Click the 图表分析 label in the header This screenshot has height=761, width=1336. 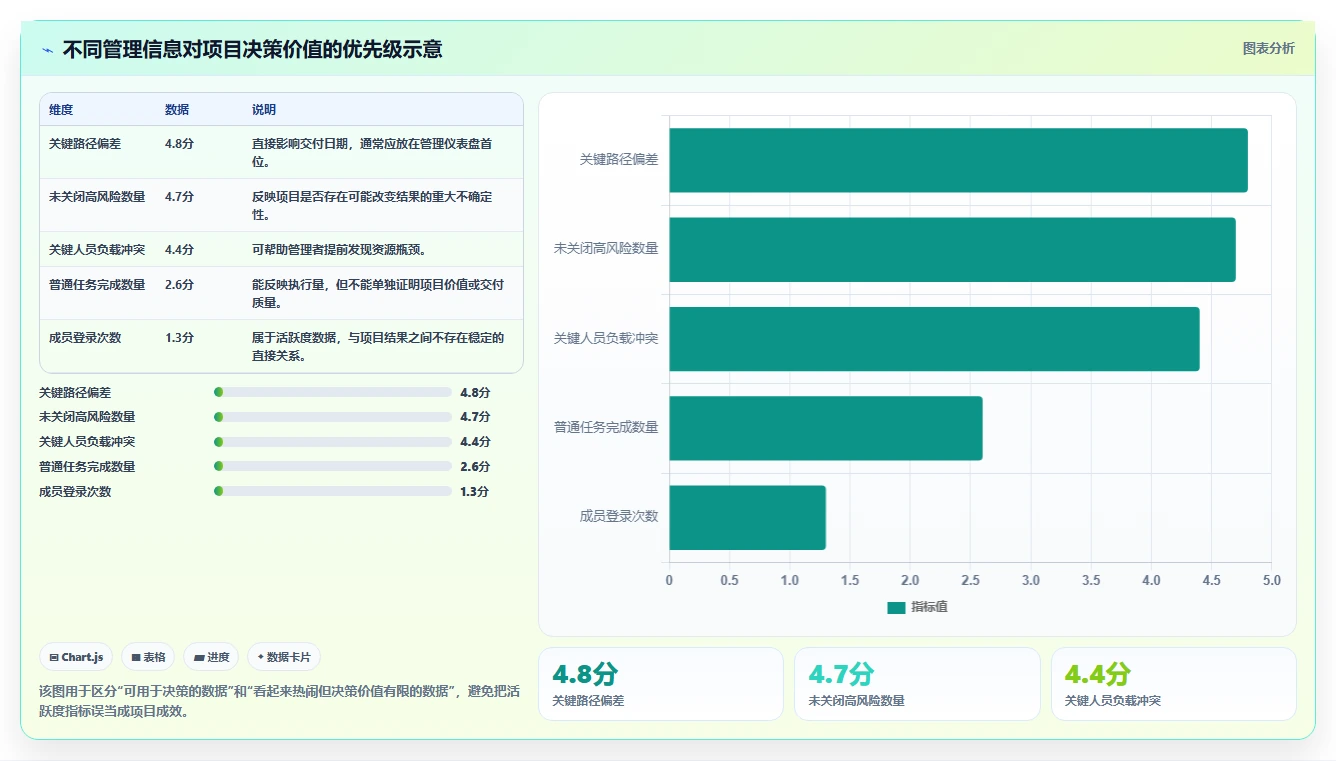[x=1268, y=48]
